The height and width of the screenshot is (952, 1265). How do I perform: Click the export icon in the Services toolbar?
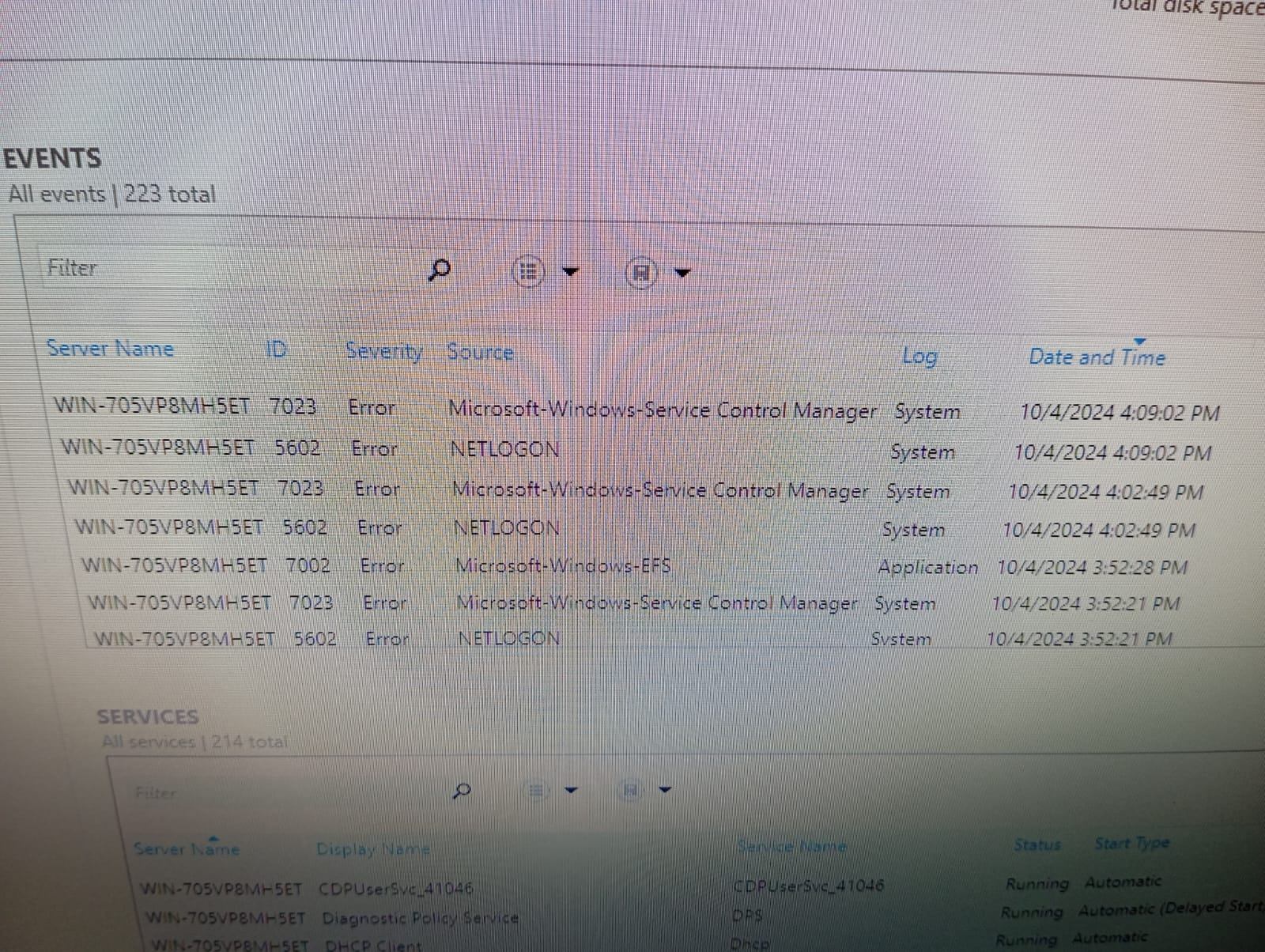point(630,789)
